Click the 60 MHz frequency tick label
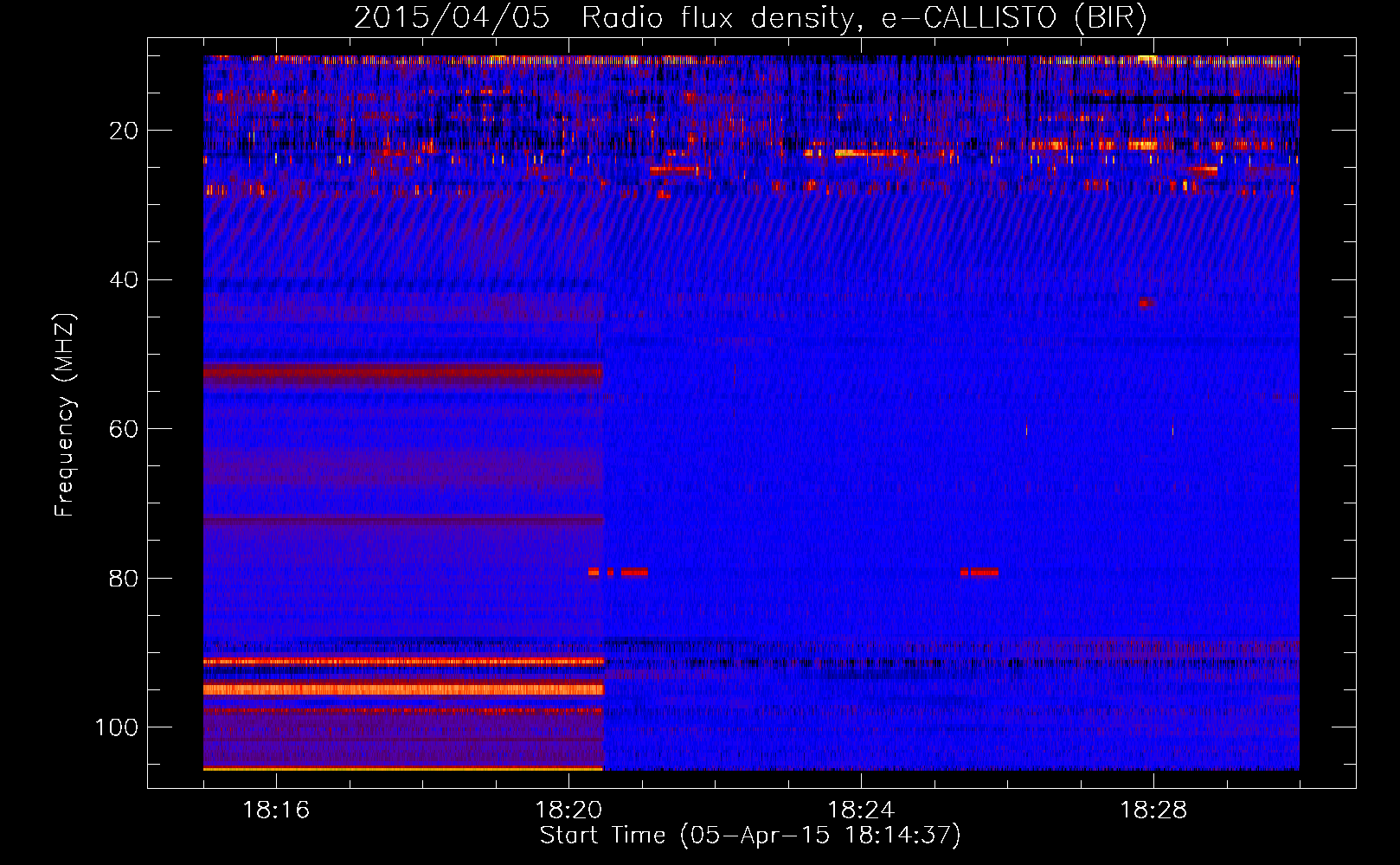 coord(124,430)
